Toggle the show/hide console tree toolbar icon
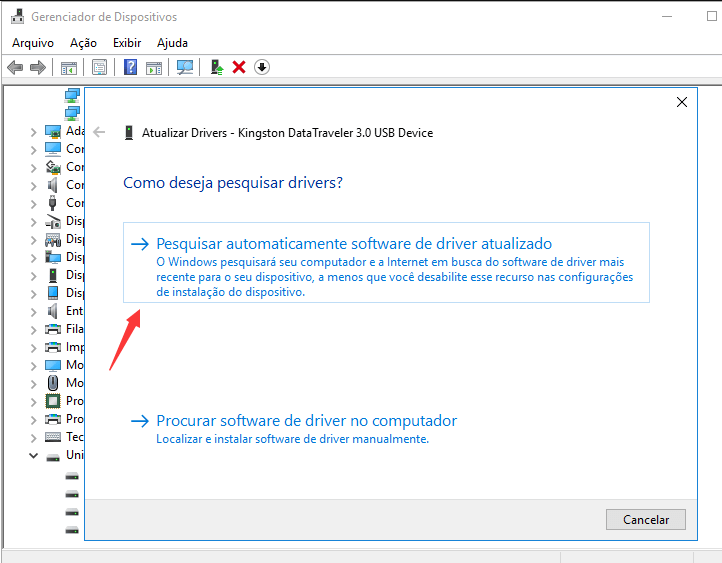The height and width of the screenshot is (563, 722). pyautogui.click(x=69, y=68)
